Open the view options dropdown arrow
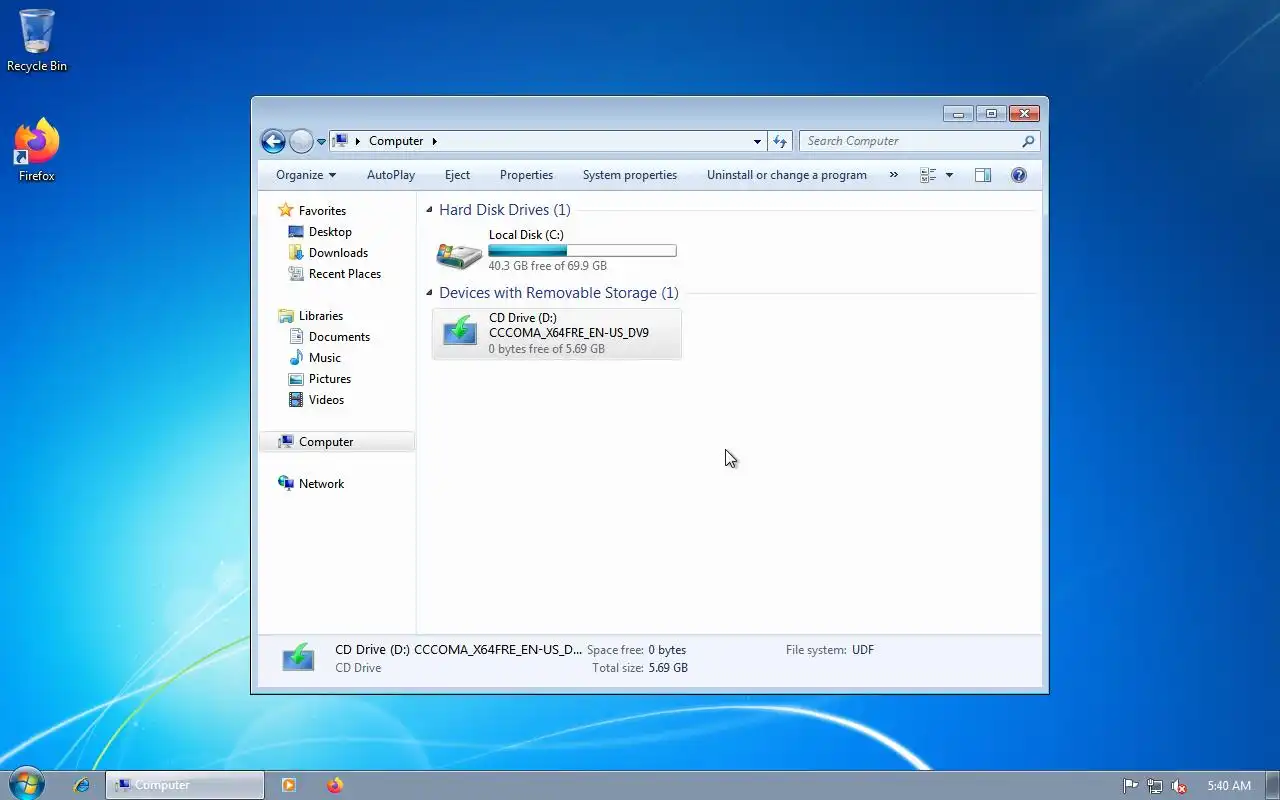1280x800 pixels. (x=949, y=175)
